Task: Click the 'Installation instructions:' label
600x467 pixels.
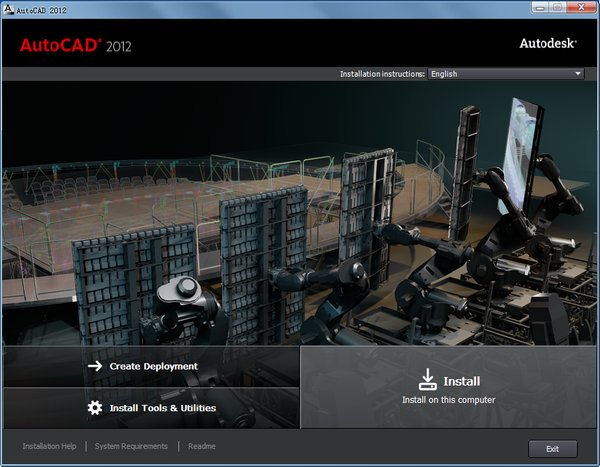Action: [382, 74]
